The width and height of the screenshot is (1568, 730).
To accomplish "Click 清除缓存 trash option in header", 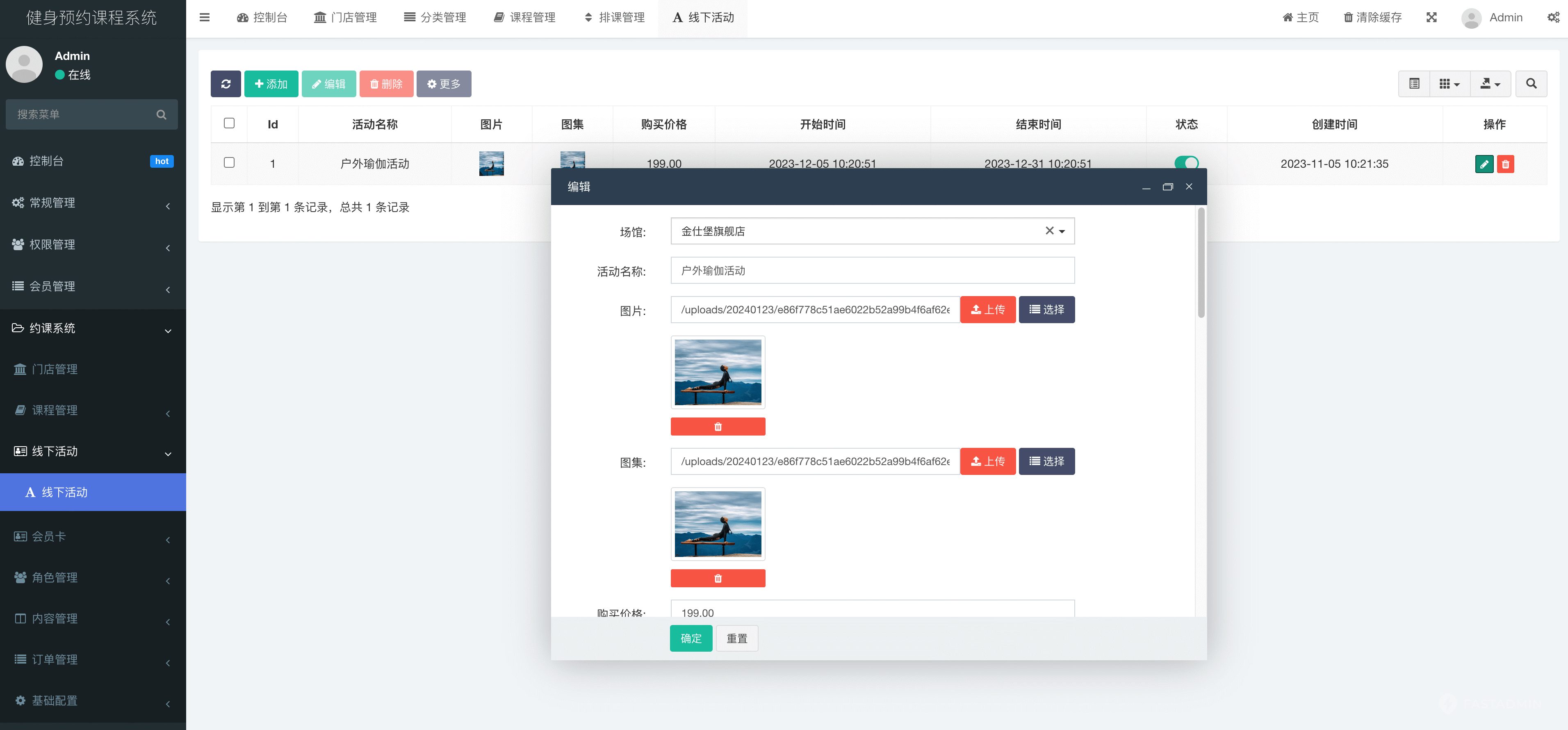I will click(x=1372, y=18).
